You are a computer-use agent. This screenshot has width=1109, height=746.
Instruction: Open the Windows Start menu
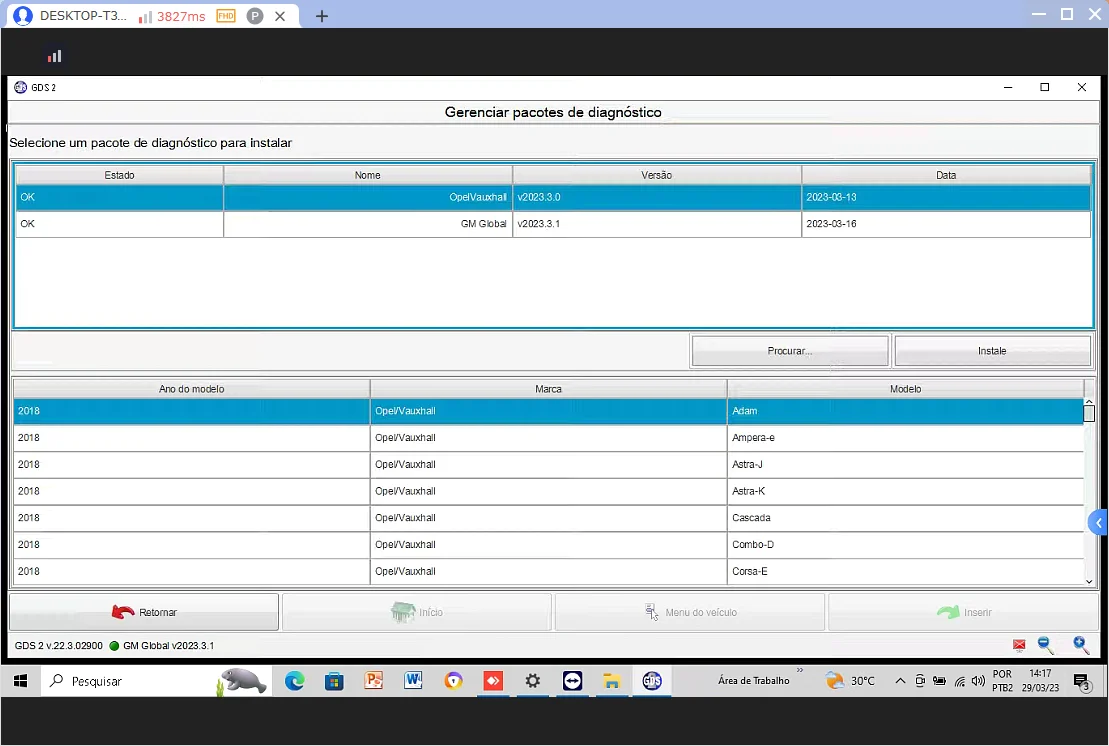tap(21, 681)
